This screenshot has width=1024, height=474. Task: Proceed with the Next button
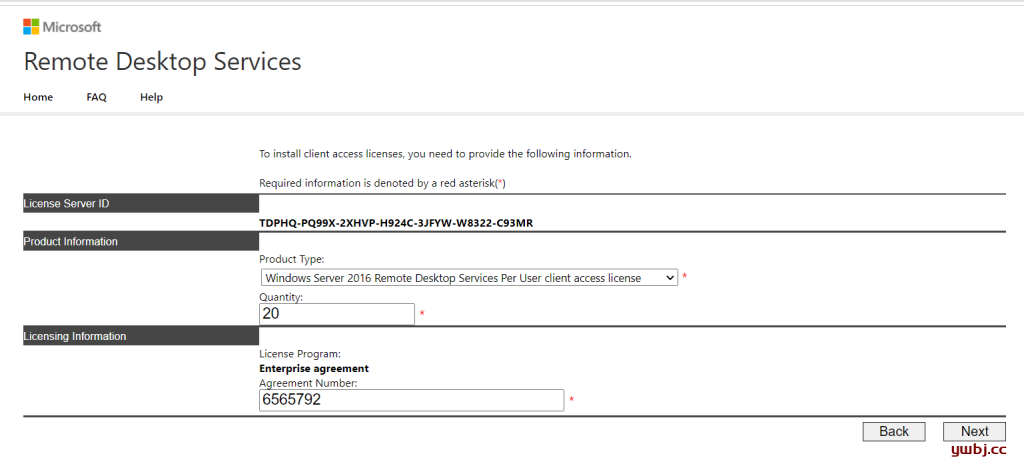(x=974, y=432)
